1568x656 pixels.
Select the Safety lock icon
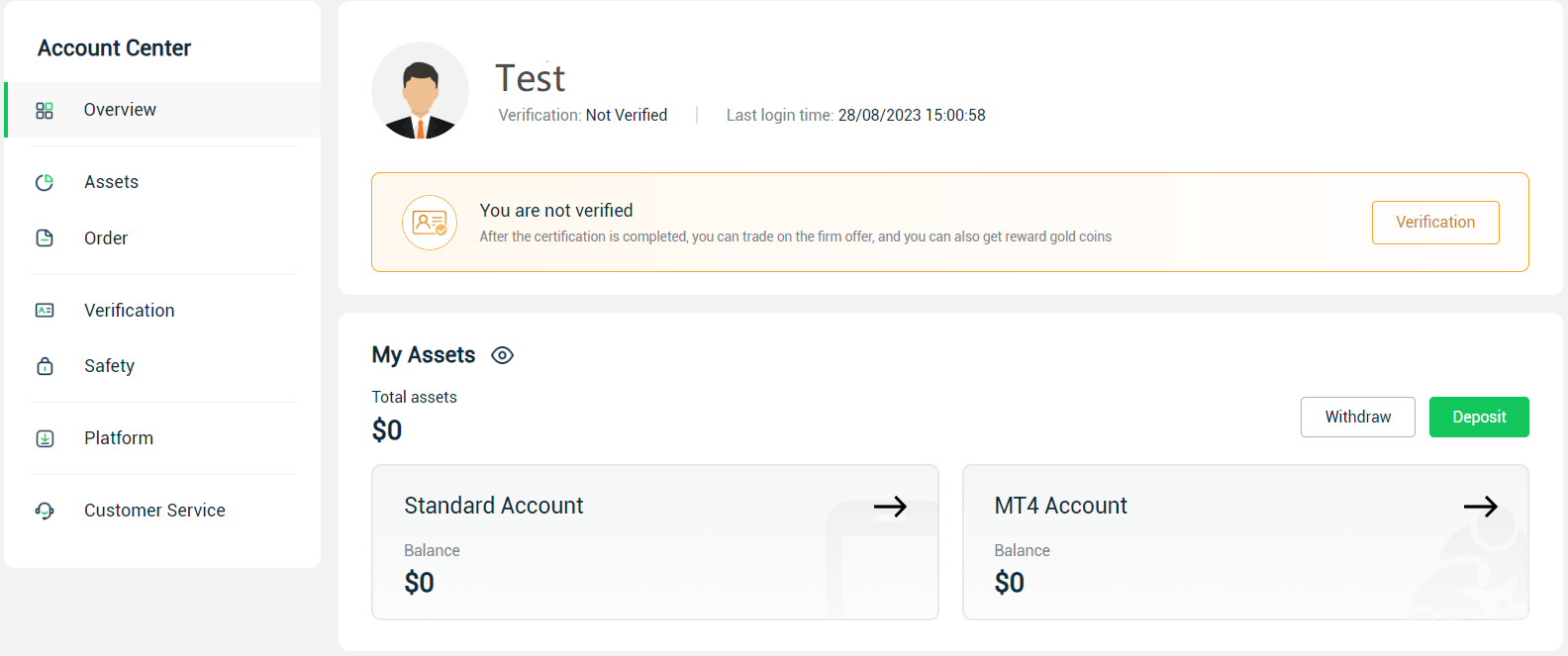click(45, 365)
